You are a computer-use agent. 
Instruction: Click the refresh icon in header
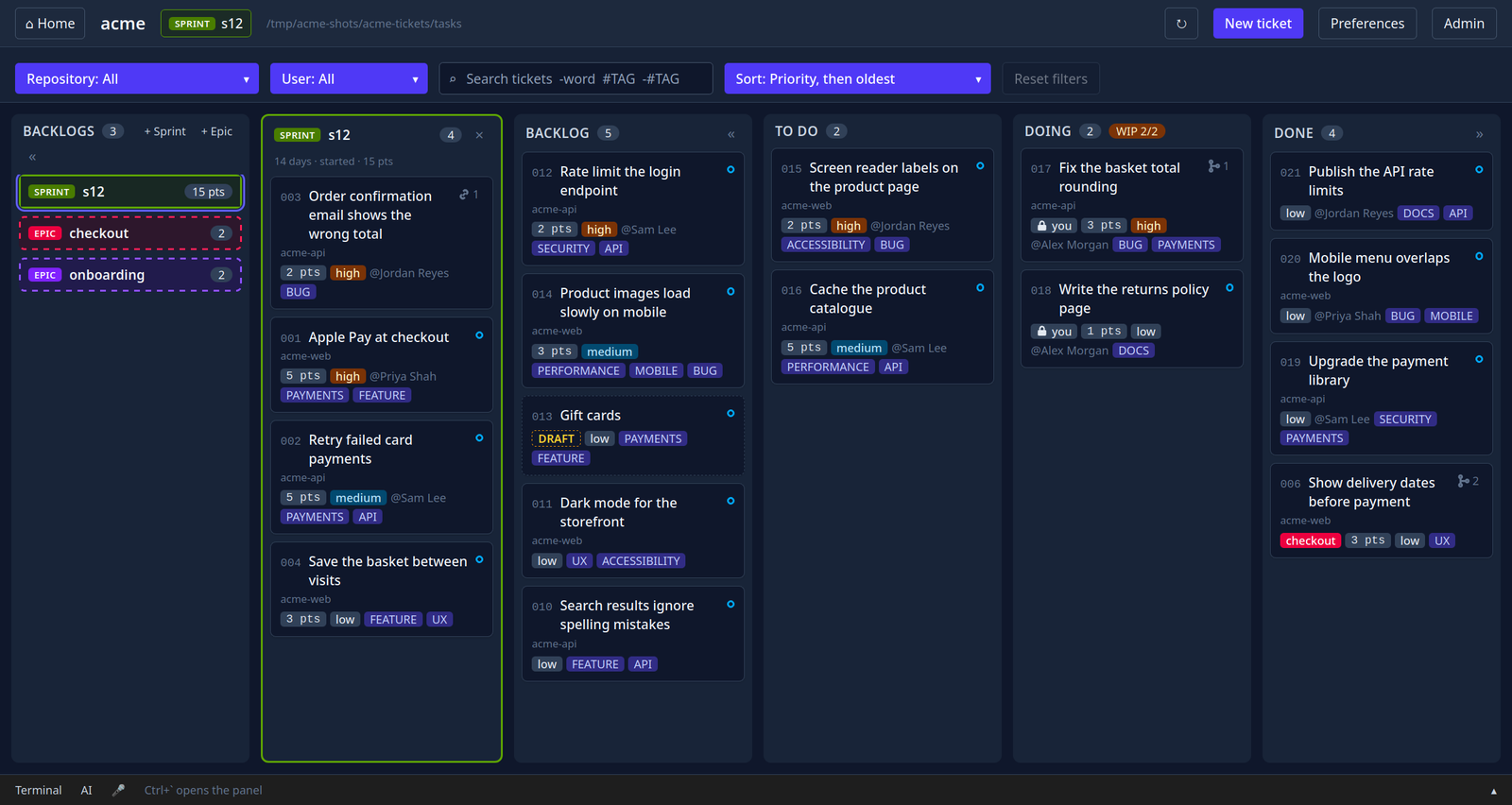tap(1181, 24)
